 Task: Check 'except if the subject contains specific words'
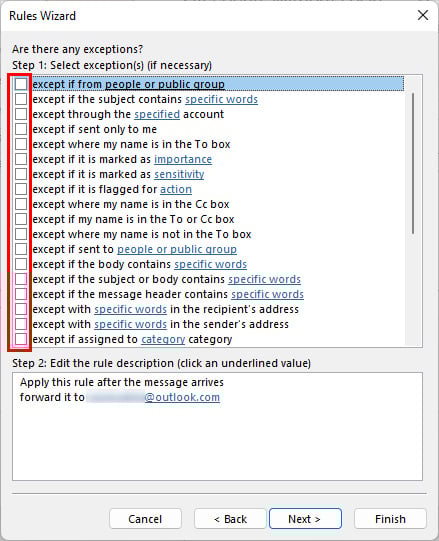(21, 99)
